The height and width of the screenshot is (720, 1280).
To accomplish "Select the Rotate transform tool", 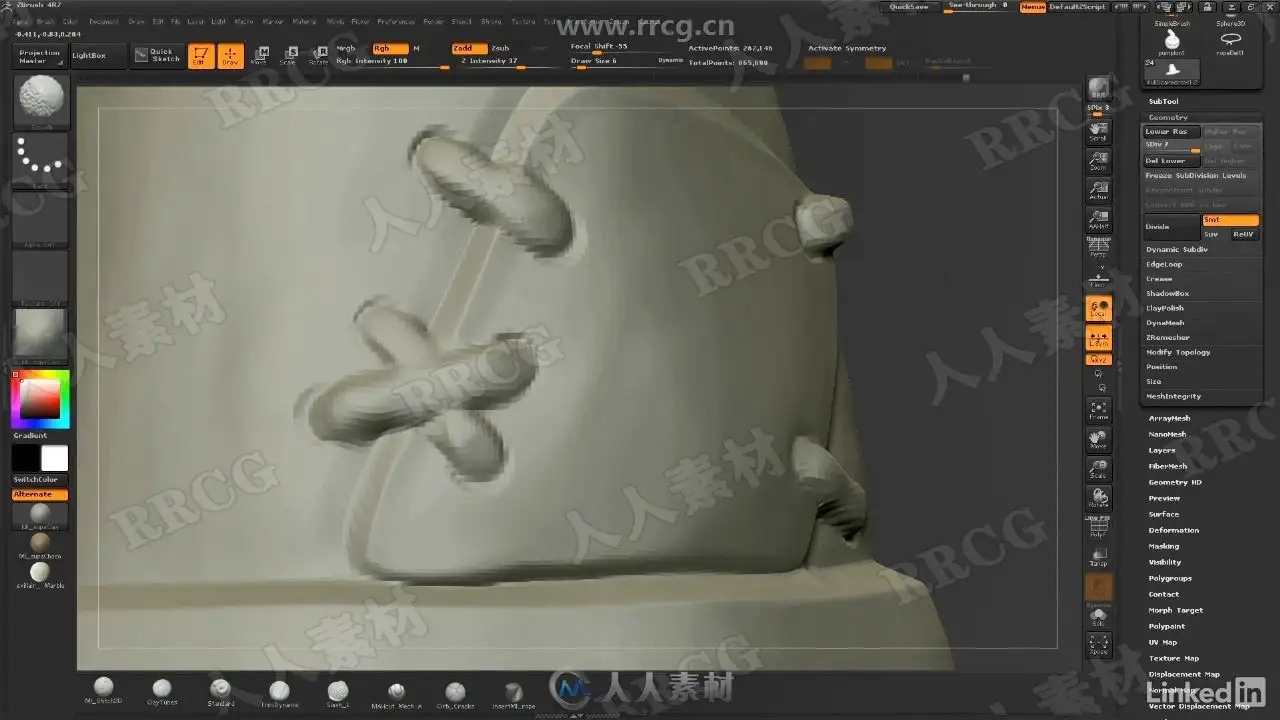I will 318,56.
